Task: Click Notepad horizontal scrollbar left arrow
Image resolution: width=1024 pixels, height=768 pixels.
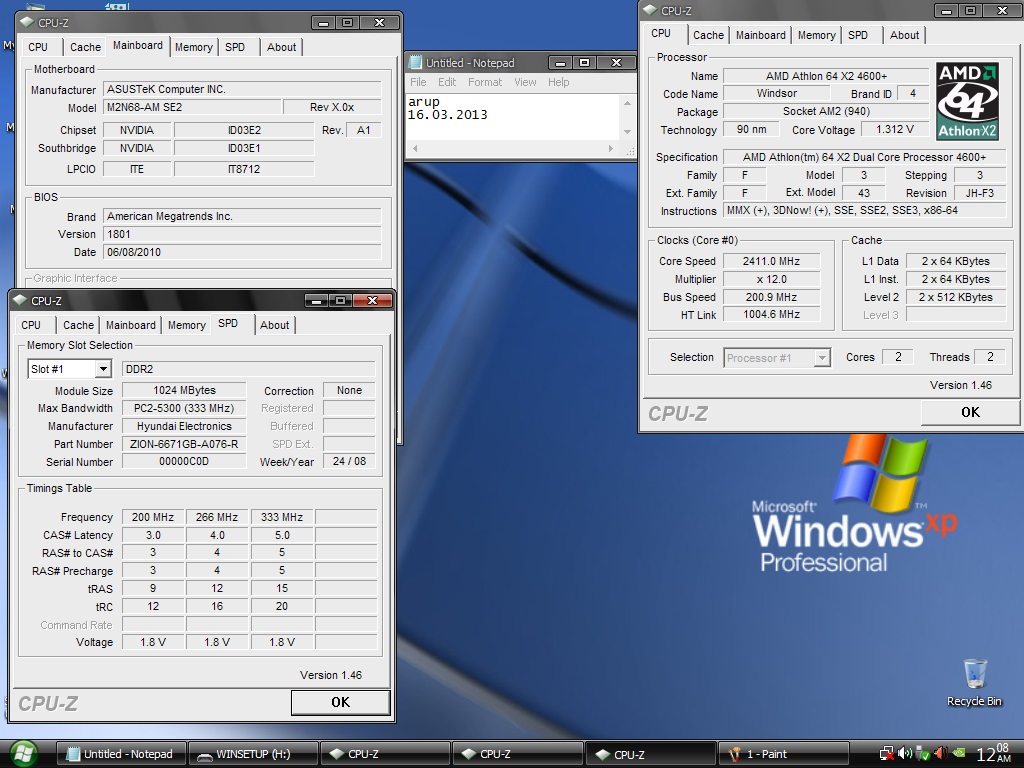Action: pos(414,149)
